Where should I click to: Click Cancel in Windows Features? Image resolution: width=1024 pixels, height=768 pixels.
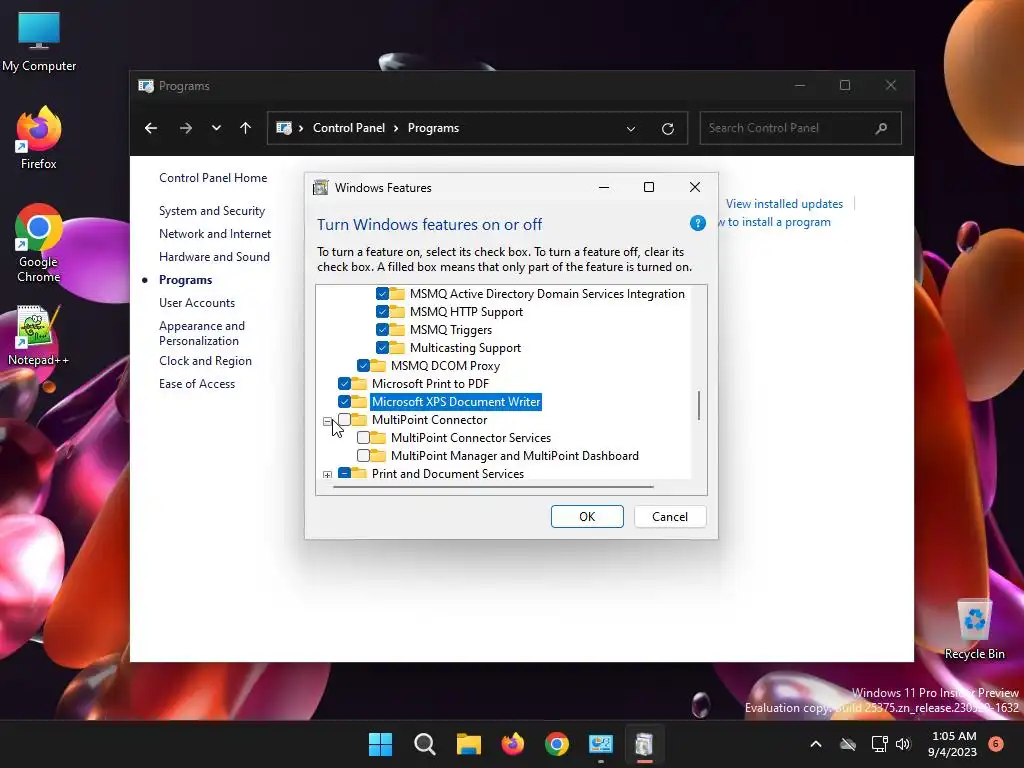[670, 517]
